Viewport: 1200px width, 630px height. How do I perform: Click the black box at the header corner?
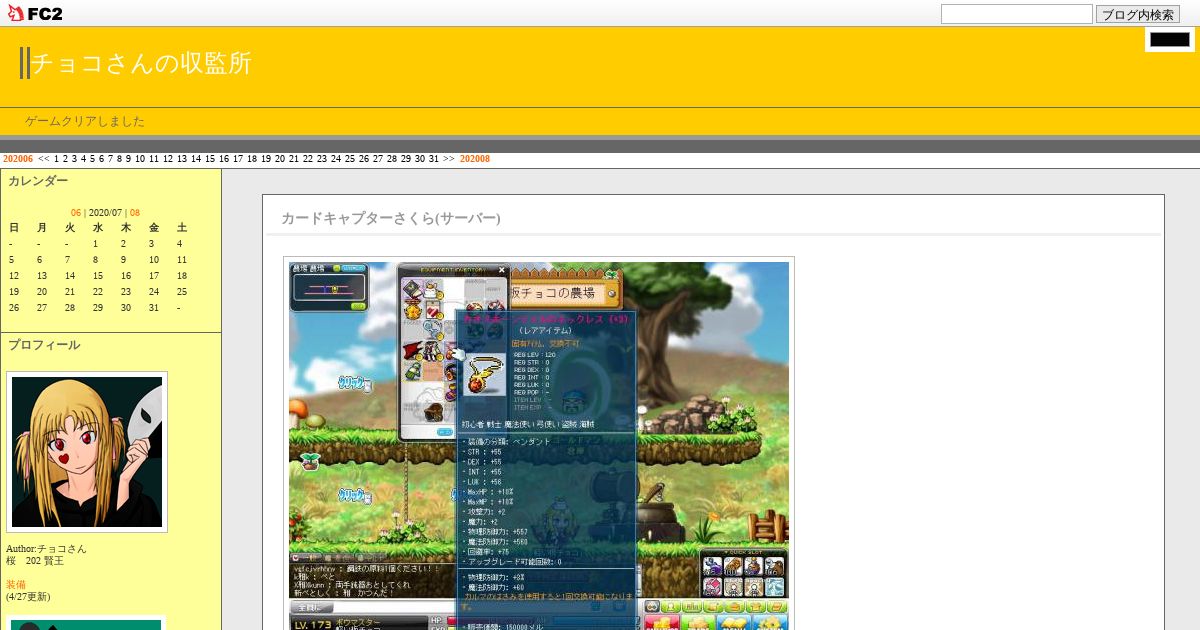(1170, 40)
